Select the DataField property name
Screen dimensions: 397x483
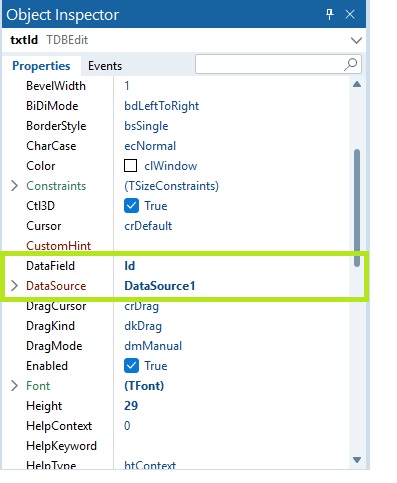(x=50, y=266)
